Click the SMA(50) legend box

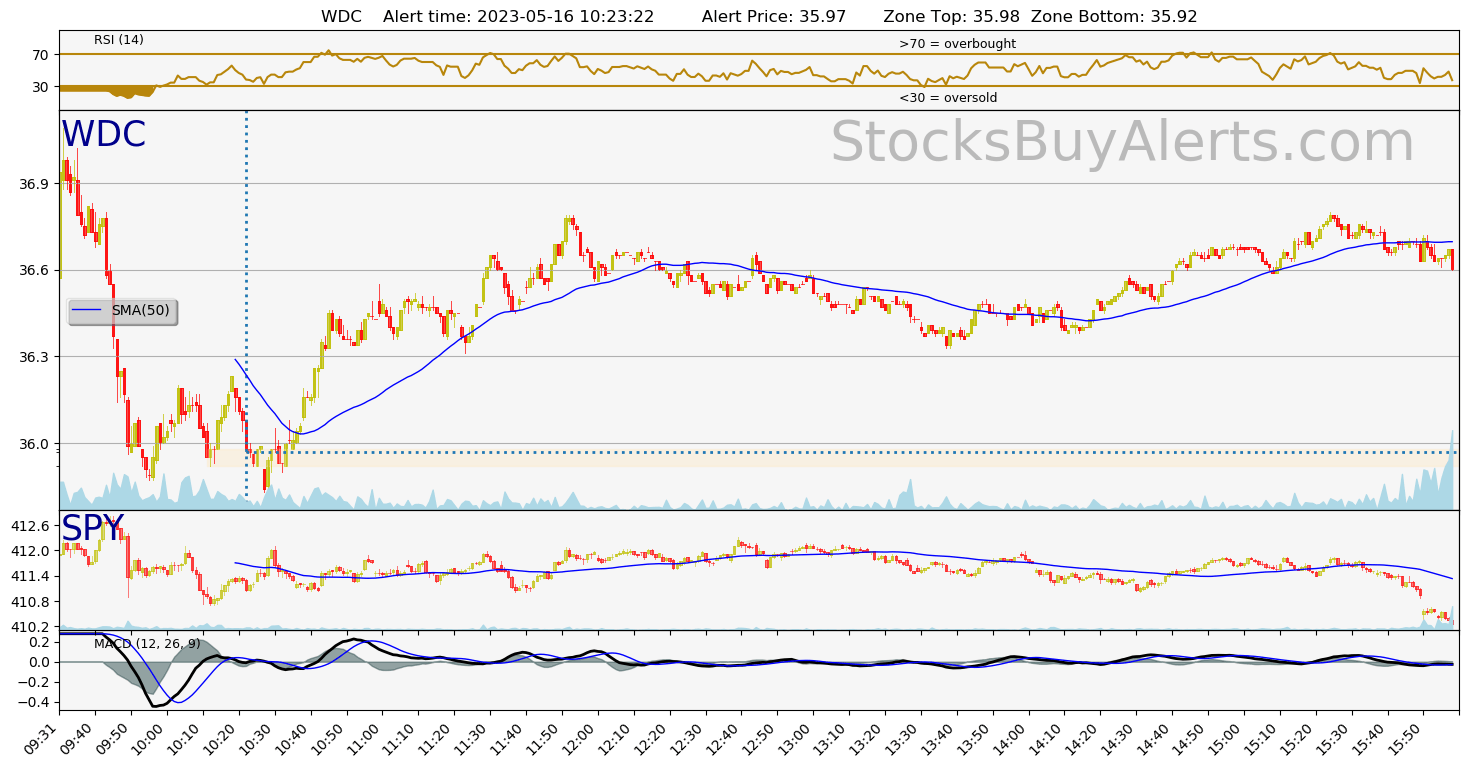[123, 311]
